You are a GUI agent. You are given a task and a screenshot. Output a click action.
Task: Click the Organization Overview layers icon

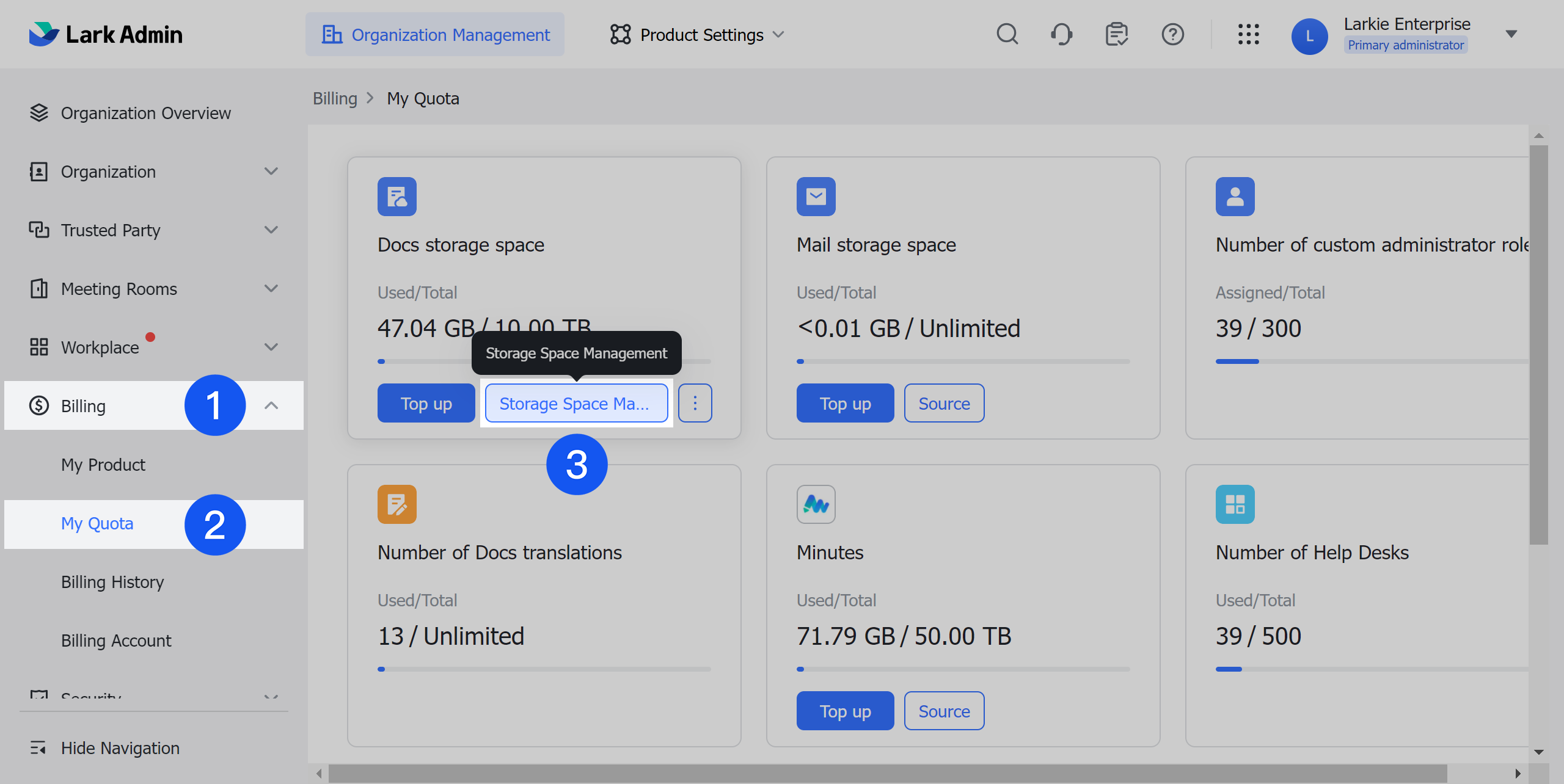[x=38, y=113]
